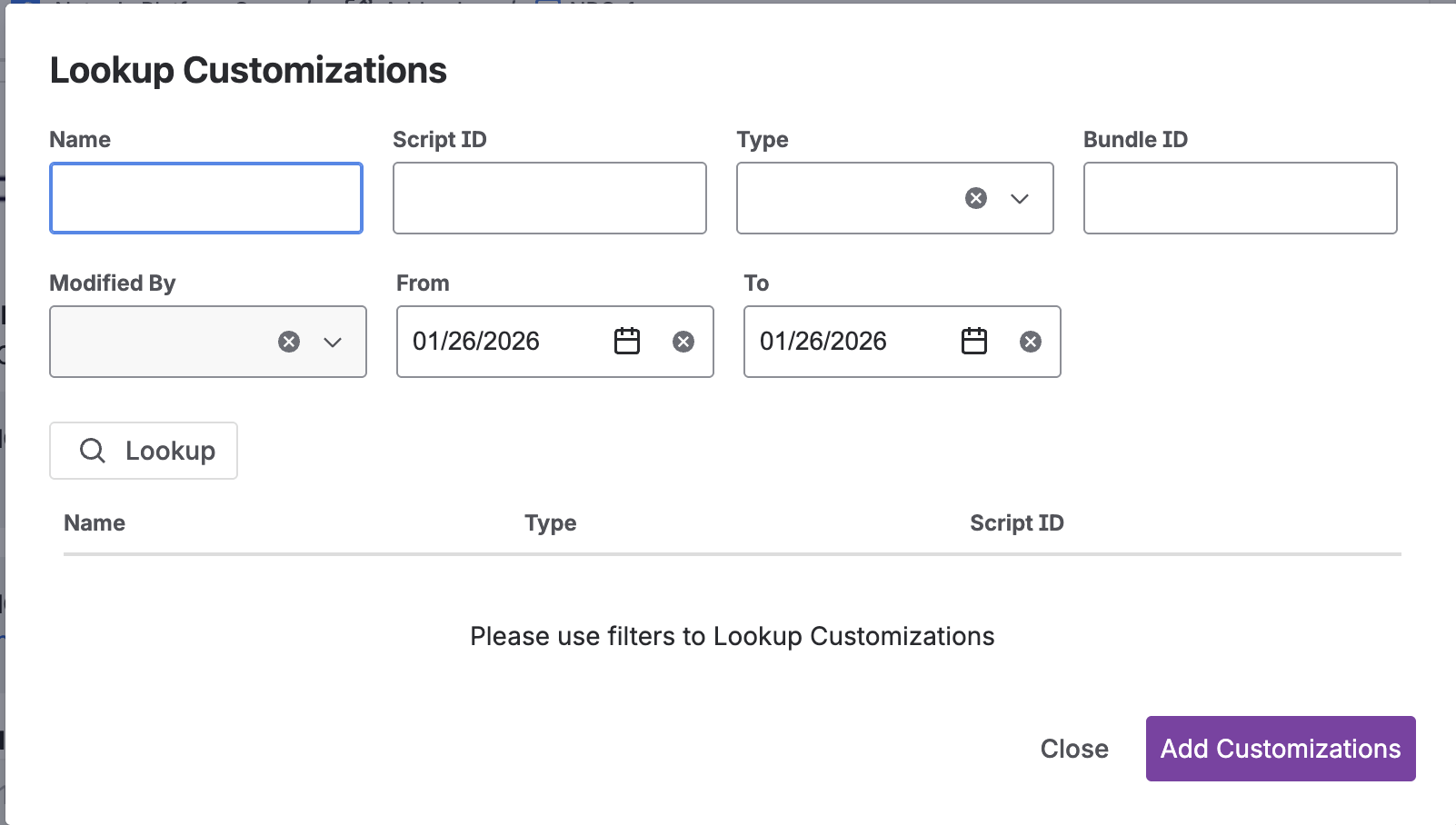Clear the Modified By selection with its X icon
The height and width of the screenshot is (825, 1456).
288,342
